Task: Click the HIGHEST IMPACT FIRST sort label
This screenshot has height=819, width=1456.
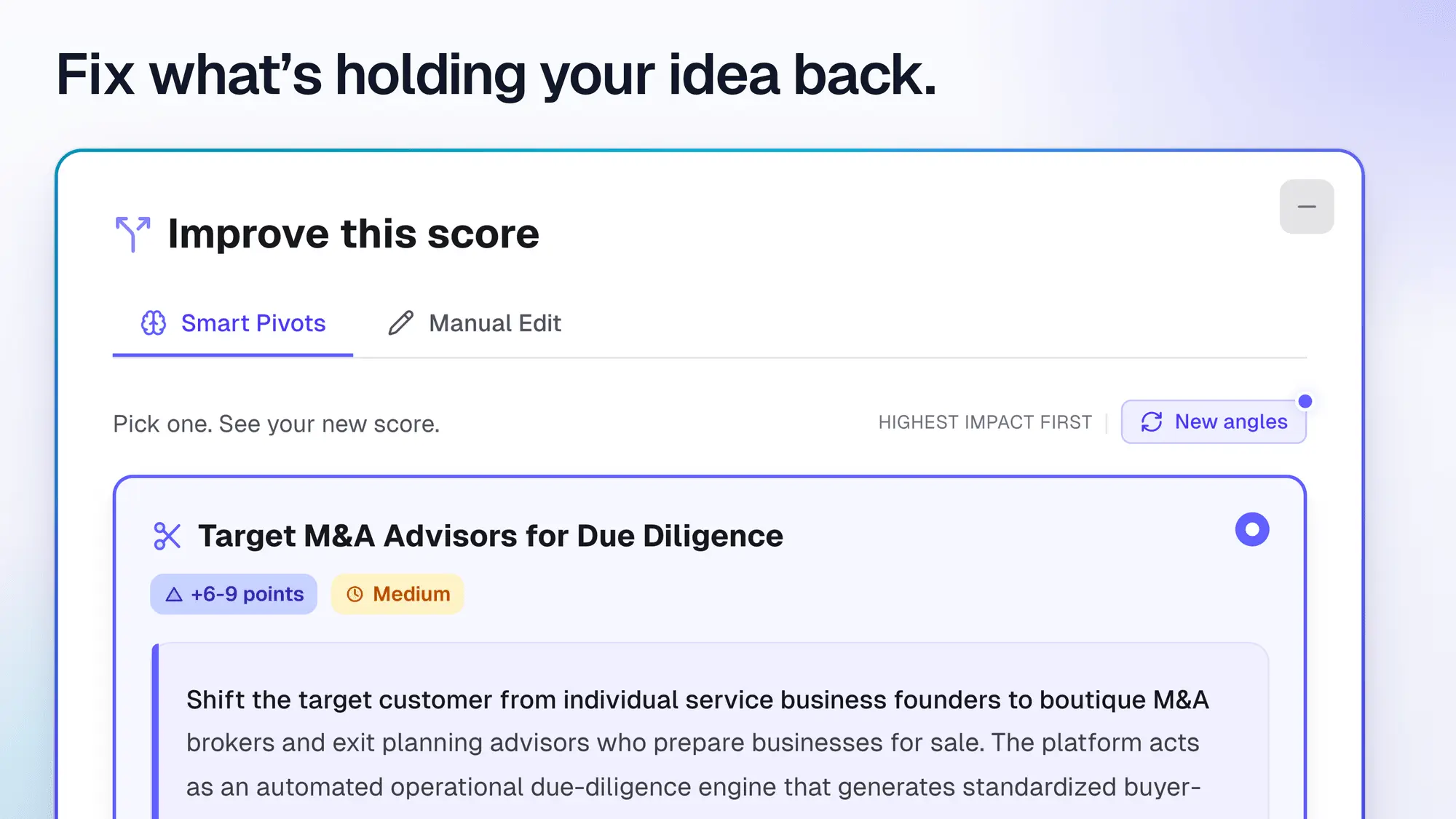Action: pos(985,422)
